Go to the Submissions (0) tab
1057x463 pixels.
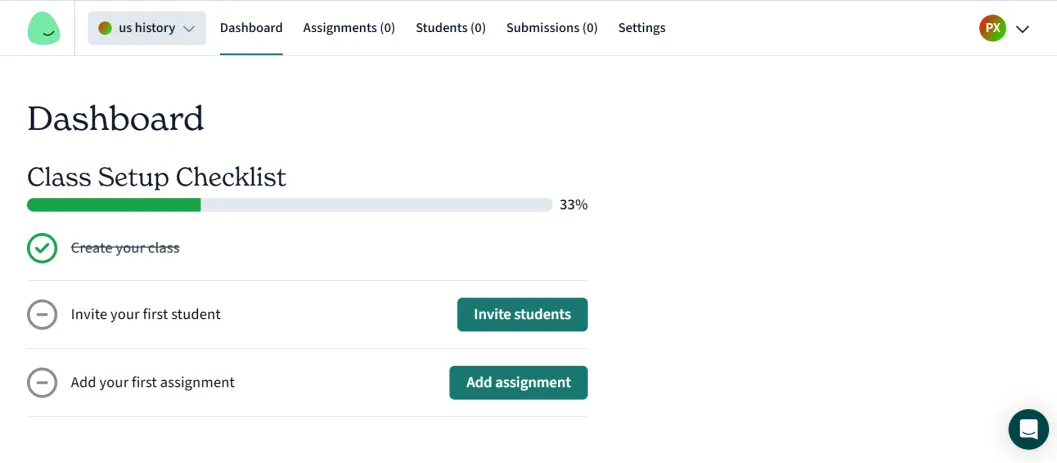pos(552,28)
